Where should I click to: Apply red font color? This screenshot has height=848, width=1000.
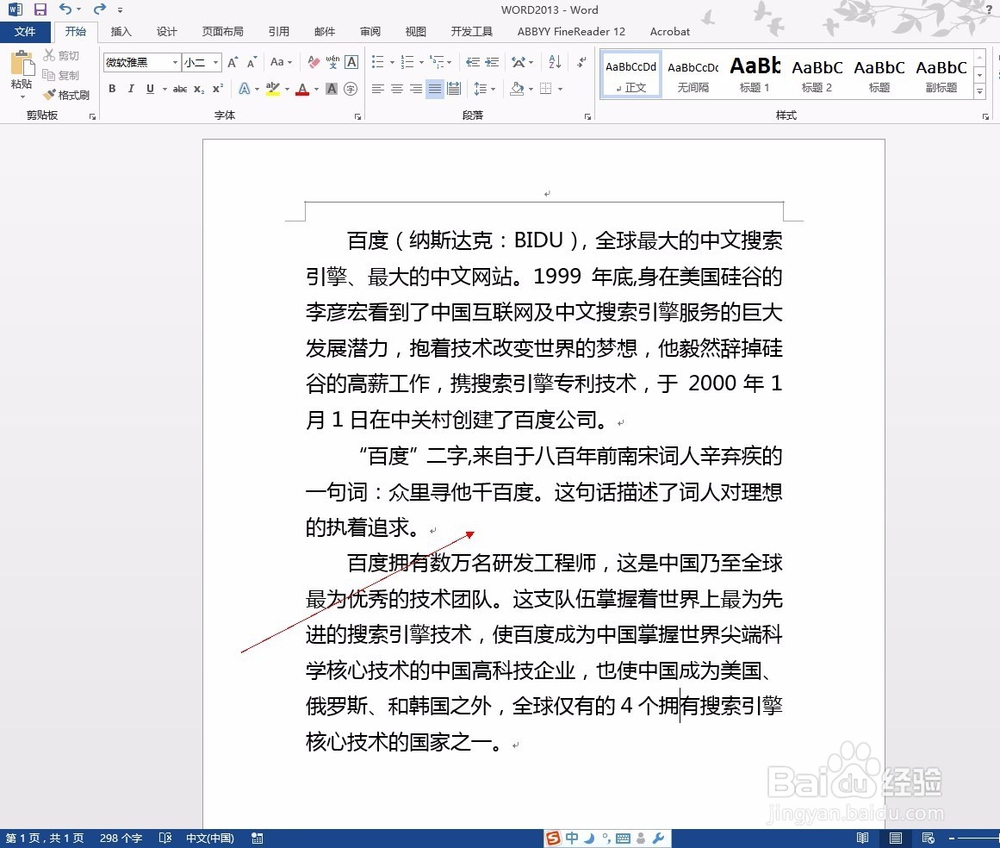[302, 89]
